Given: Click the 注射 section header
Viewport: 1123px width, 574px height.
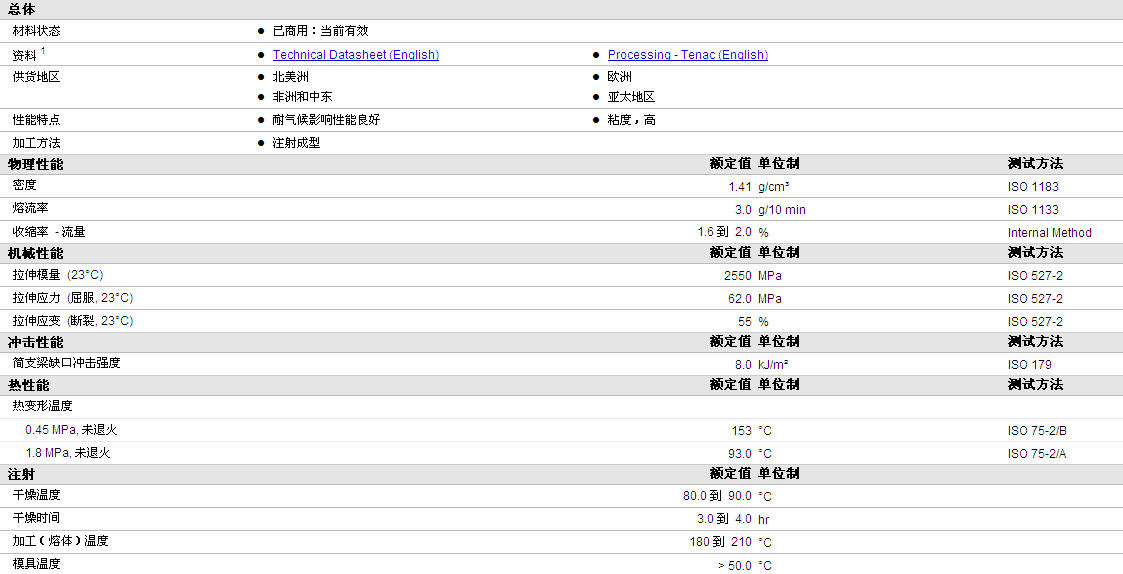Looking at the screenshot, I should coord(21,474).
